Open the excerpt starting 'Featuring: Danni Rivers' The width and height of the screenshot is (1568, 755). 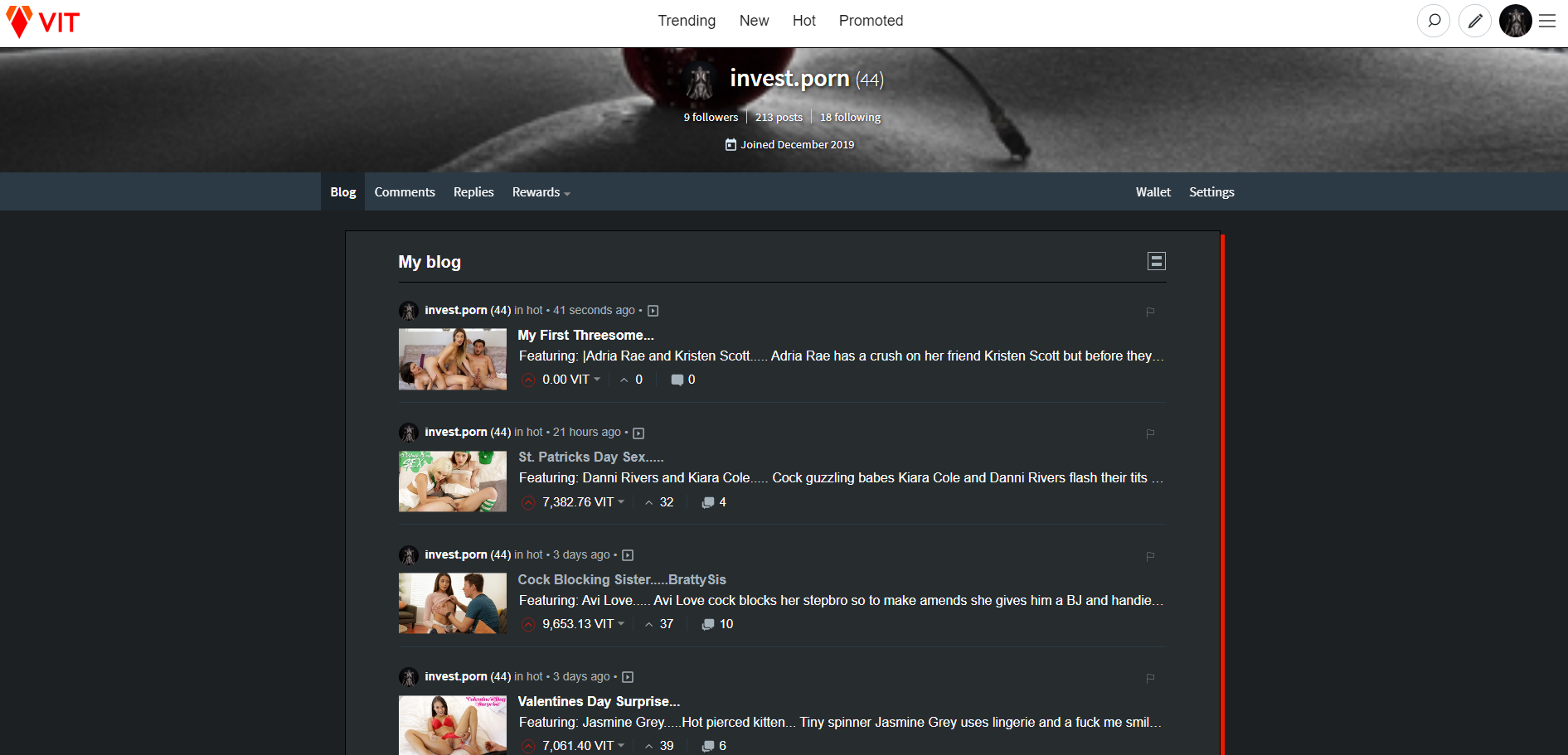pos(841,477)
